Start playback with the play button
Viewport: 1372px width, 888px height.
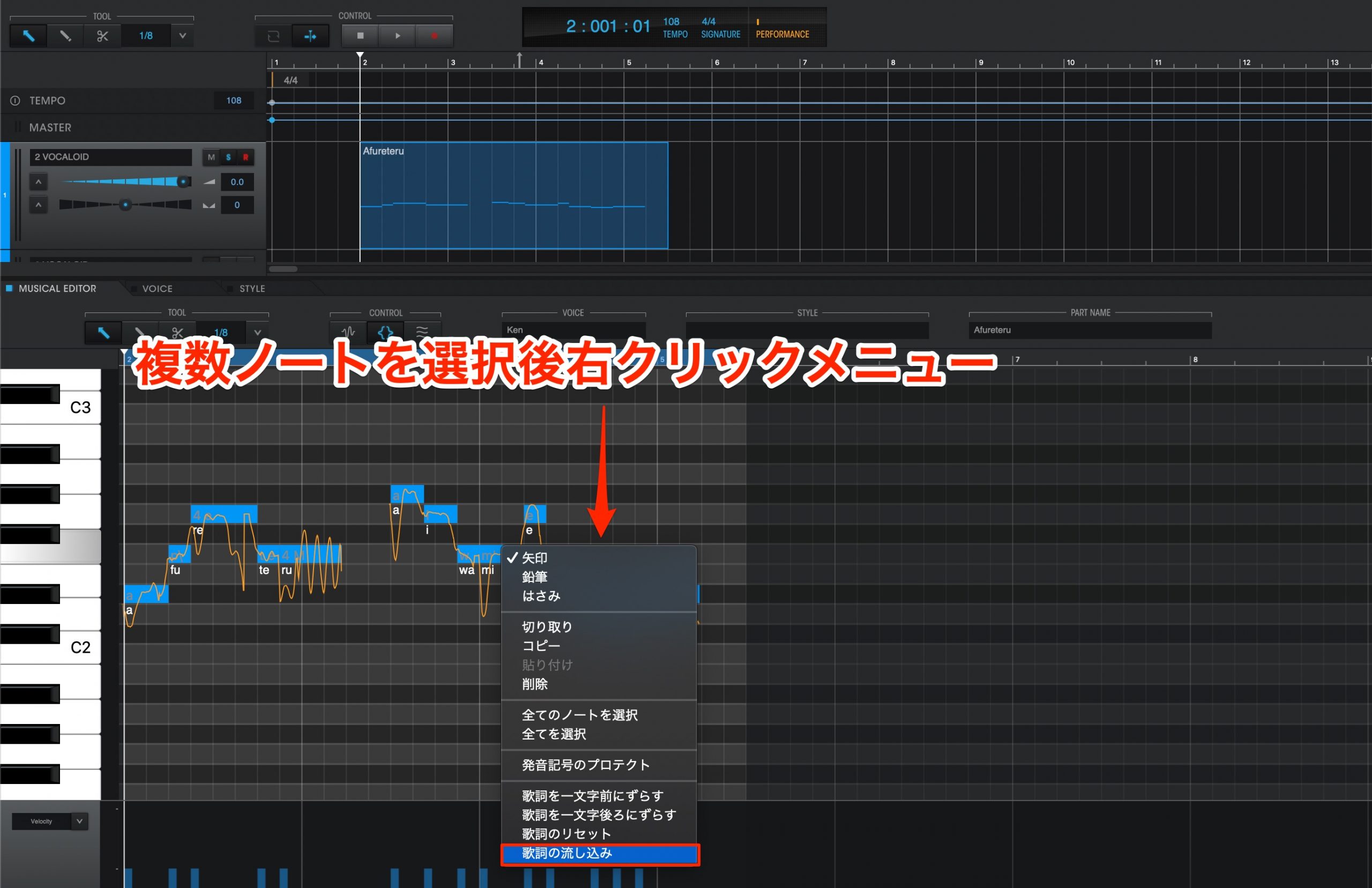(397, 36)
